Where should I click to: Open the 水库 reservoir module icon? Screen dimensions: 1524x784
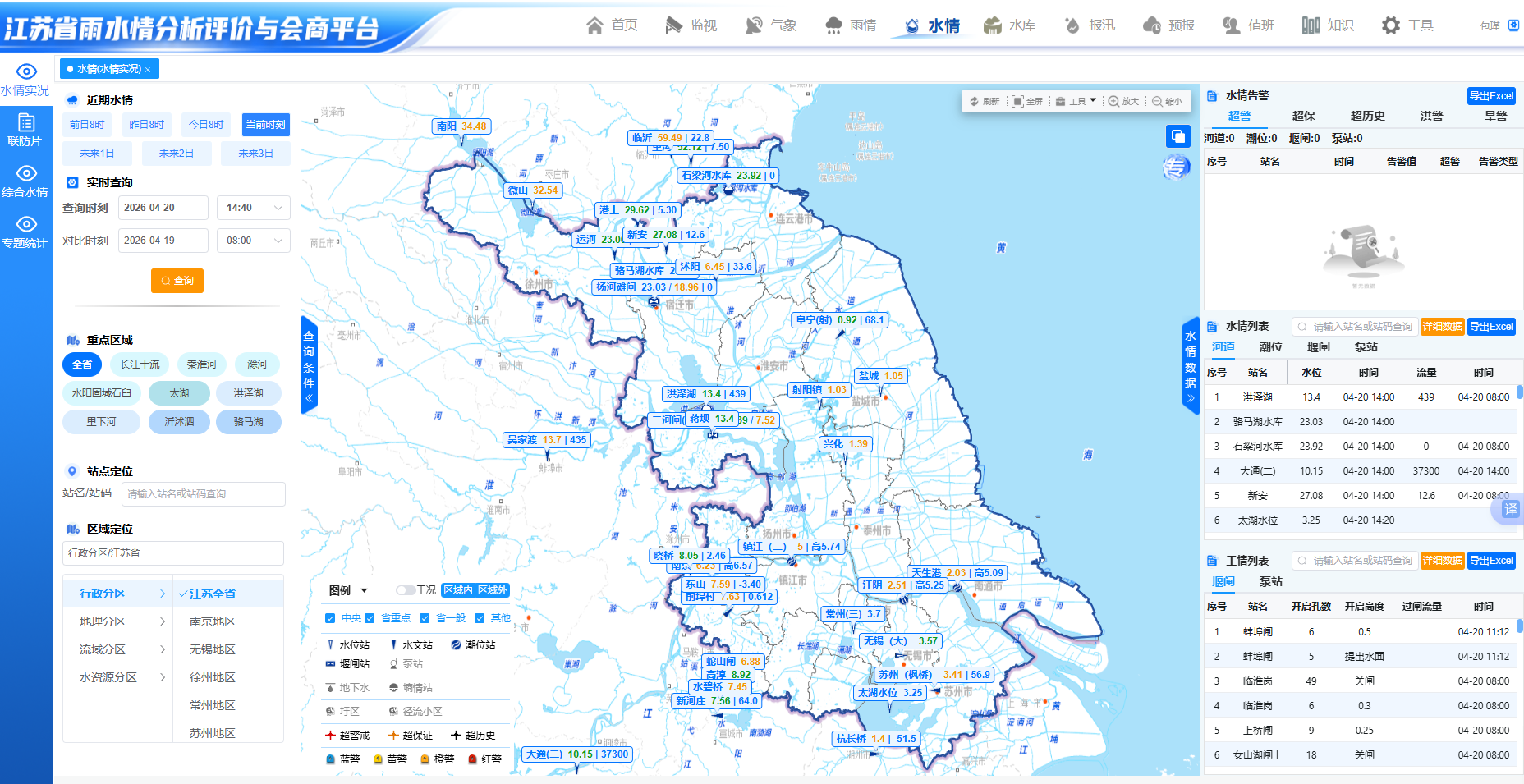[993, 25]
